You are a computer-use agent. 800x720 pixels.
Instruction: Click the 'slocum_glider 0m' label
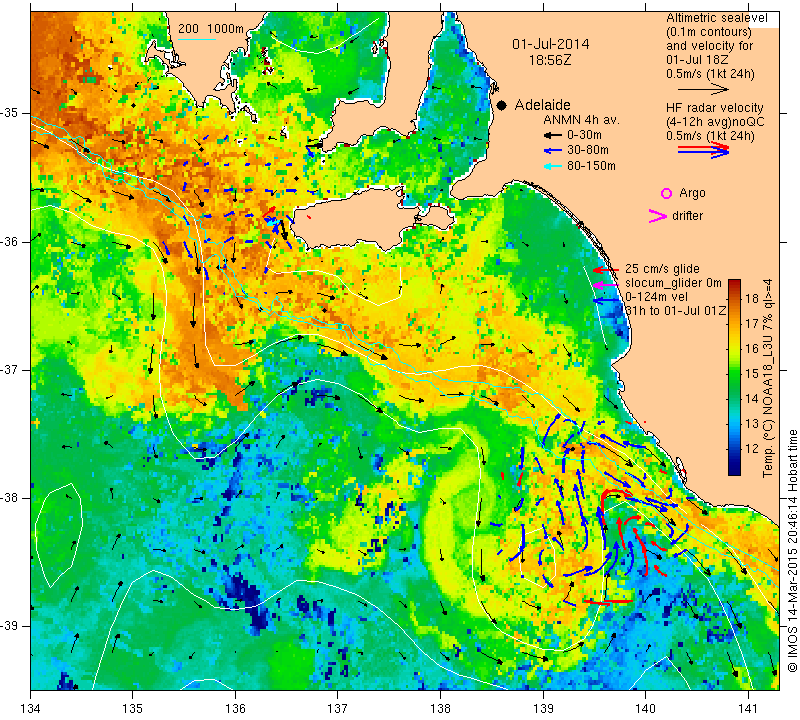(673, 283)
